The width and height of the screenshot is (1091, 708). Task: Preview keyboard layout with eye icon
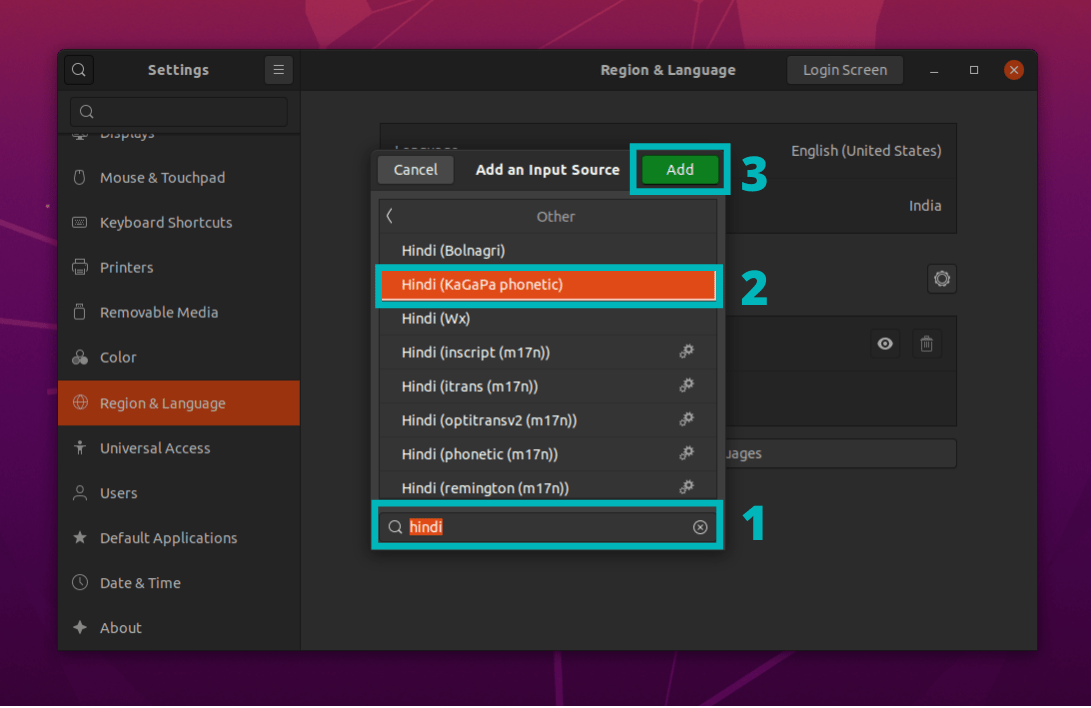tap(885, 344)
